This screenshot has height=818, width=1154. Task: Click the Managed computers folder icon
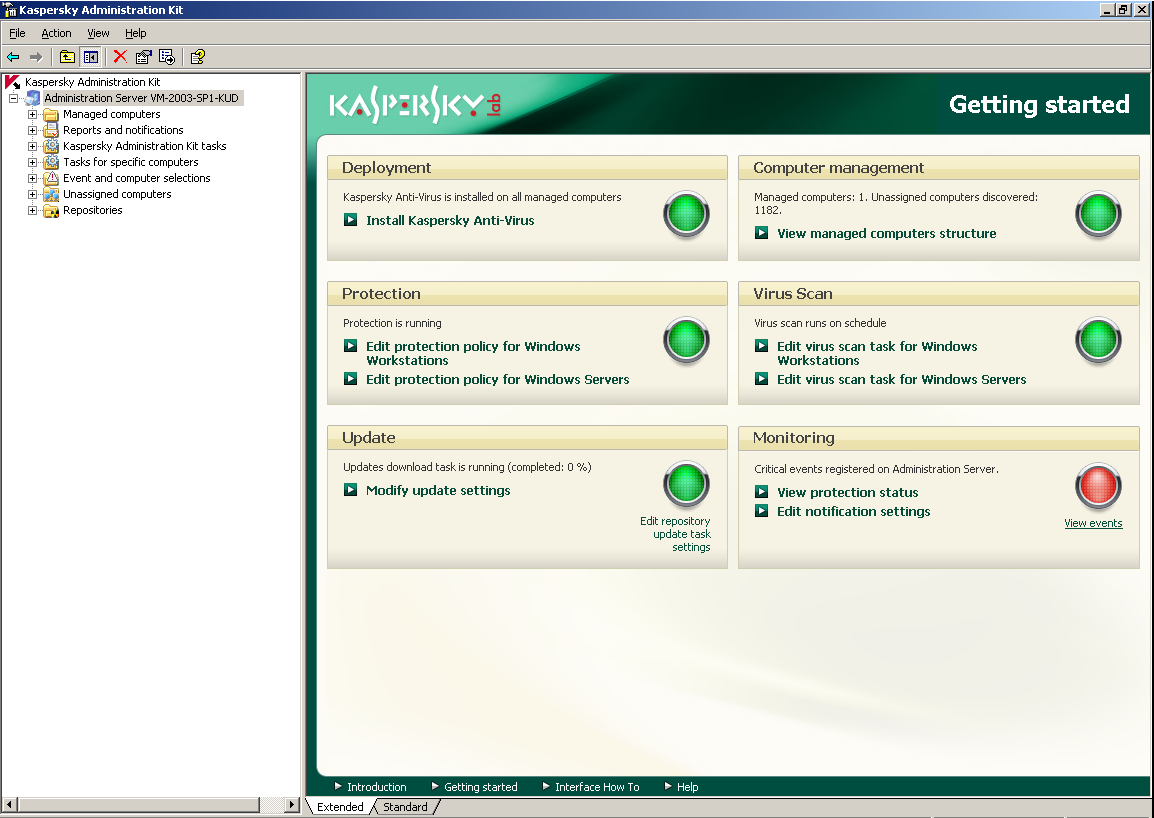[51, 114]
